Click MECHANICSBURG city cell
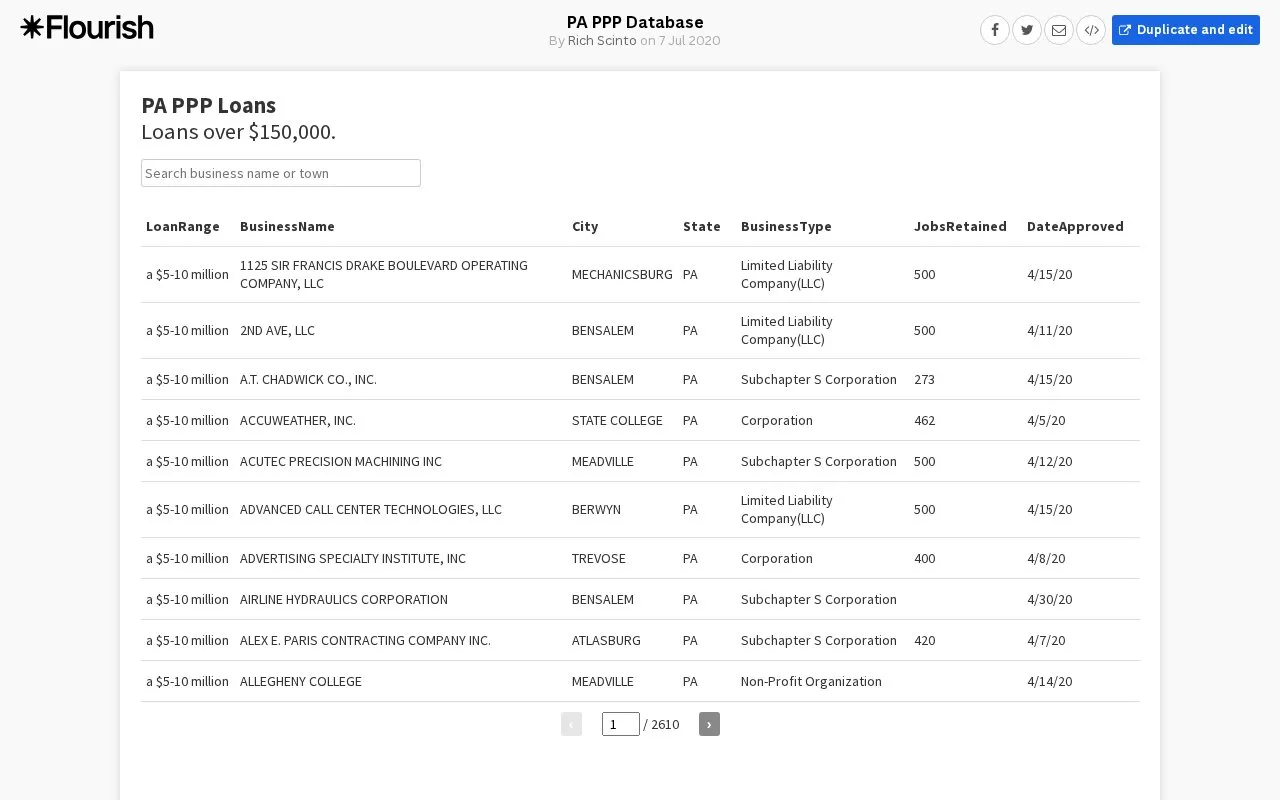This screenshot has height=800, width=1280. 622,274
